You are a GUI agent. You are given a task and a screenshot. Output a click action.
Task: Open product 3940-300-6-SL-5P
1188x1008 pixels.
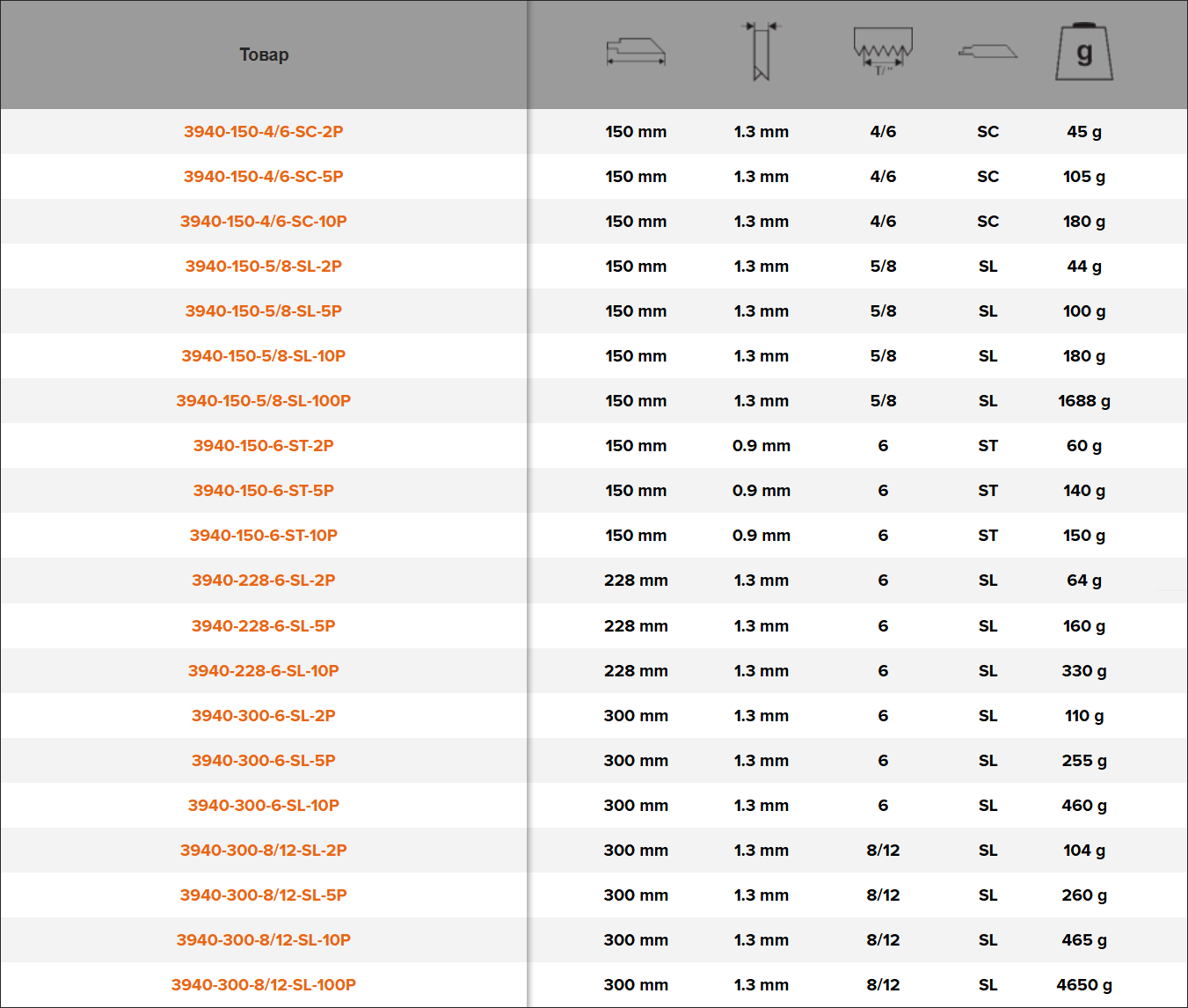click(264, 761)
